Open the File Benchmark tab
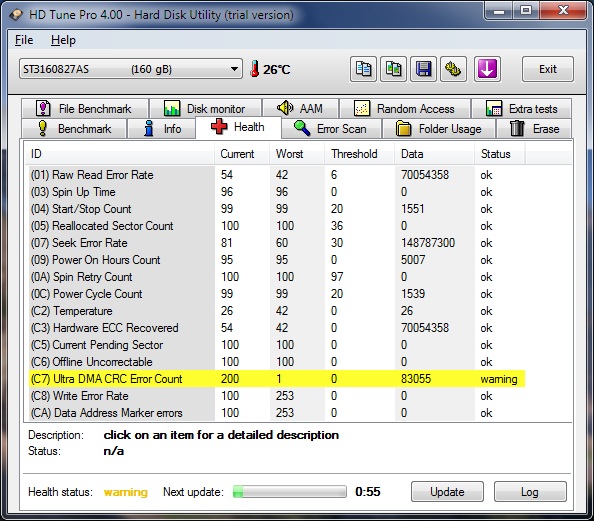The width and height of the screenshot is (594, 521). pos(85,109)
